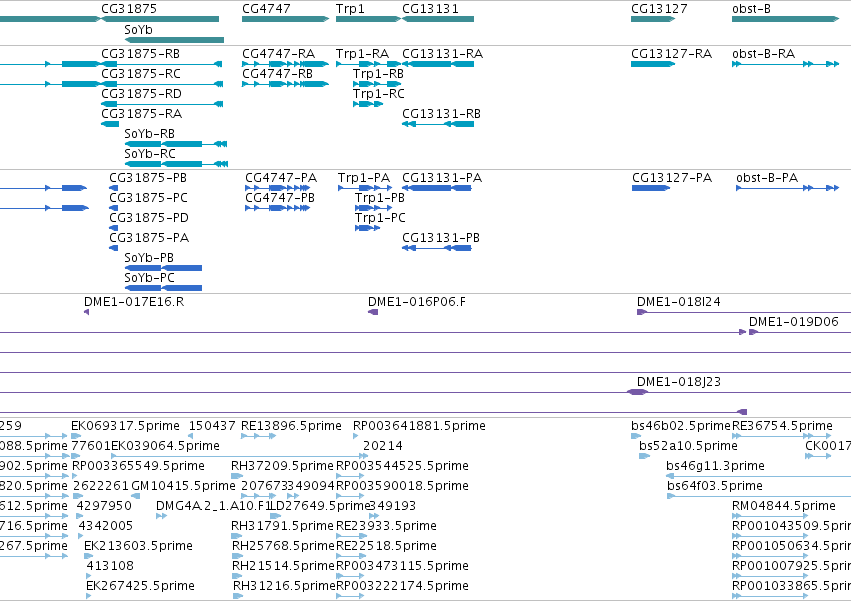This screenshot has width=851, height=601.
Task: Click EST RH37209.5prime
Action: pos(237,476)
